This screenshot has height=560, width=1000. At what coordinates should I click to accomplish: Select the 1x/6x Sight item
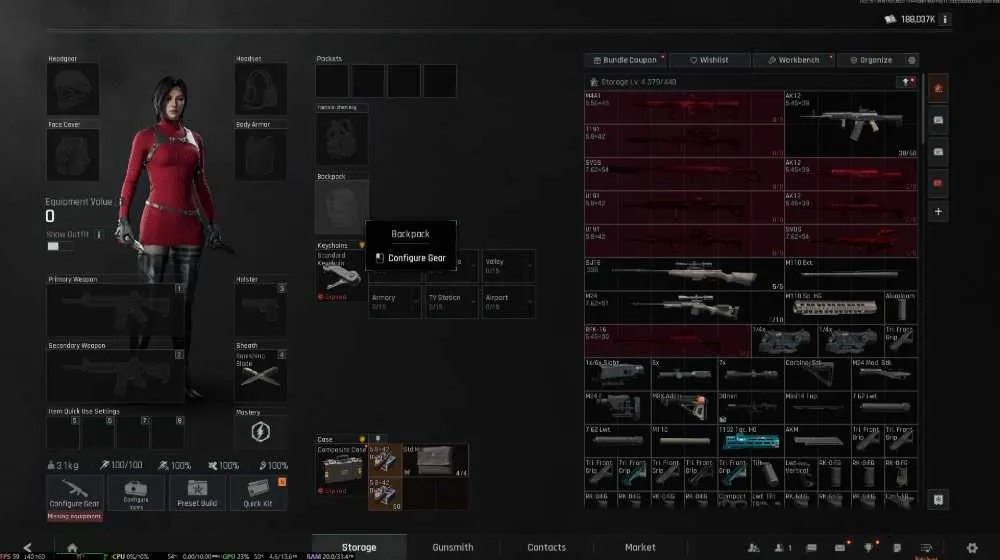[617, 374]
